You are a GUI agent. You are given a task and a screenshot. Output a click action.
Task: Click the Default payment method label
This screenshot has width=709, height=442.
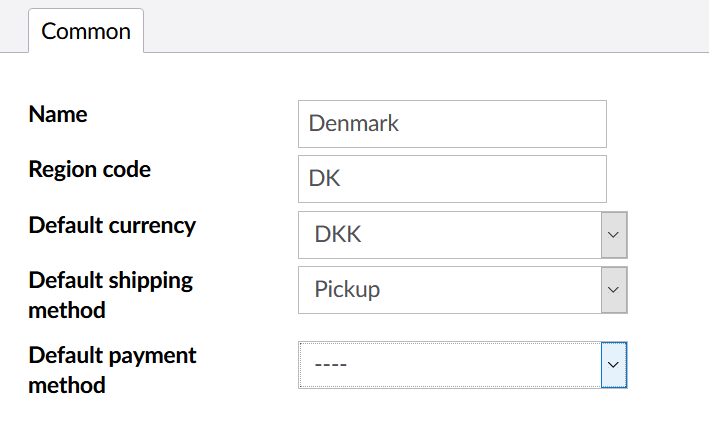112,370
